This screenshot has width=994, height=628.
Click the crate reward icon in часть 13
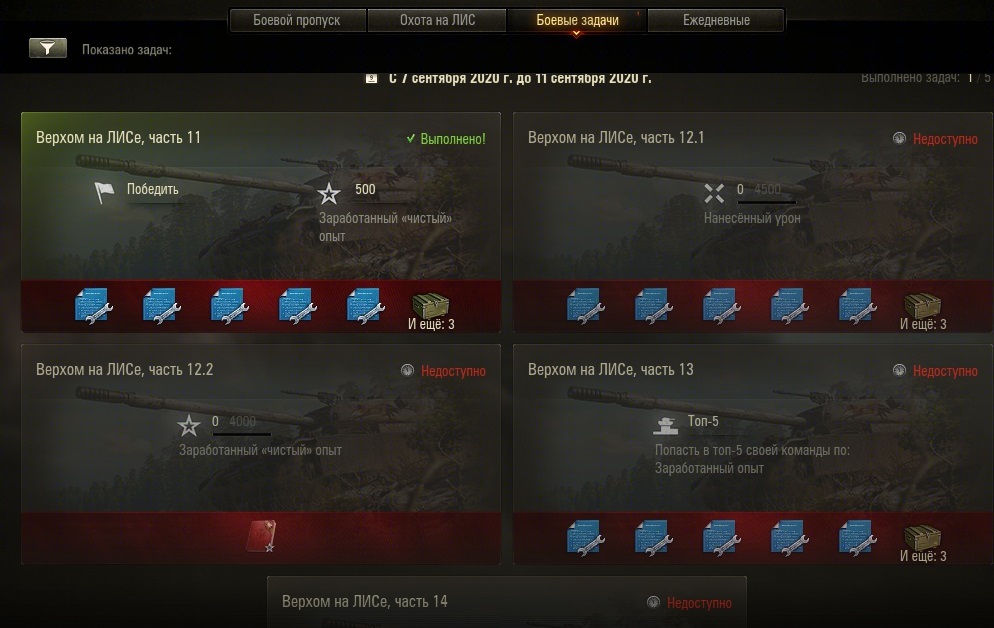click(x=922, y=538)
